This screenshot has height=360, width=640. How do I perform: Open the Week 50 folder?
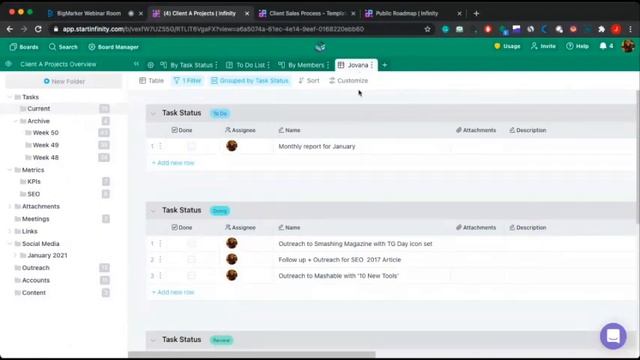tap(45, 133)
